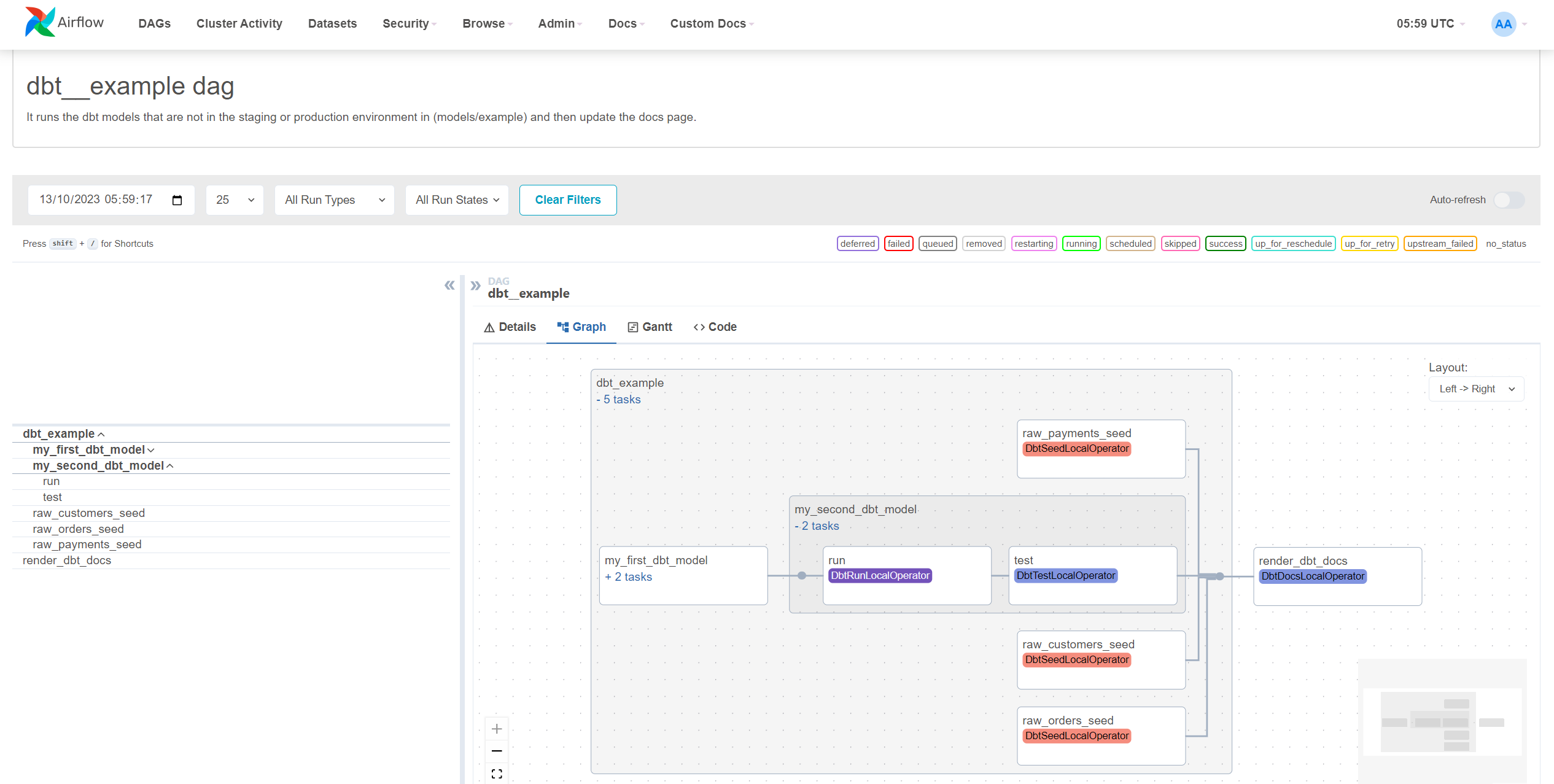Click the Airflow pinwheel logo

[x=40, y=23]
